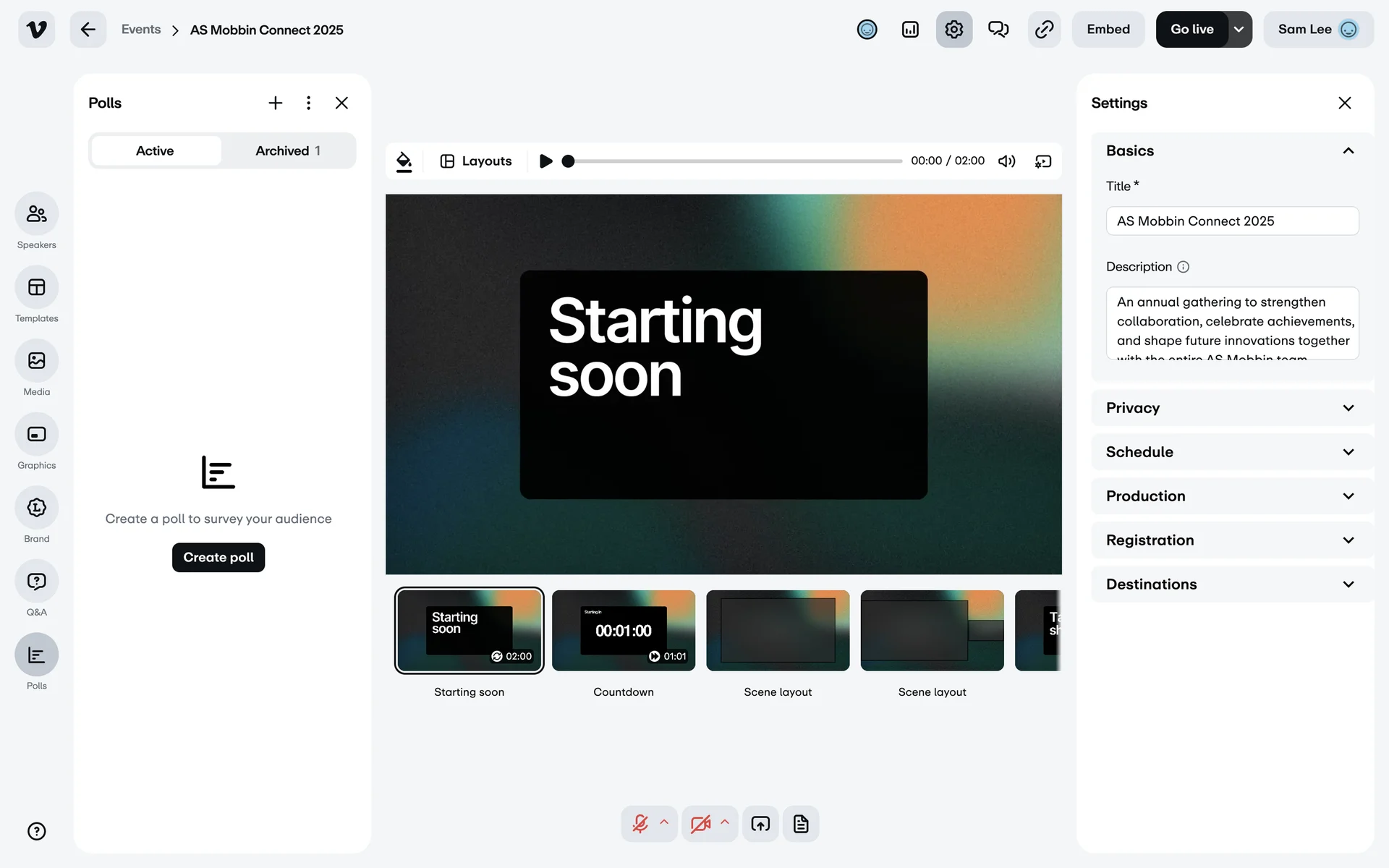Select the Active polls tab
1389x868 pixels.
156,151
